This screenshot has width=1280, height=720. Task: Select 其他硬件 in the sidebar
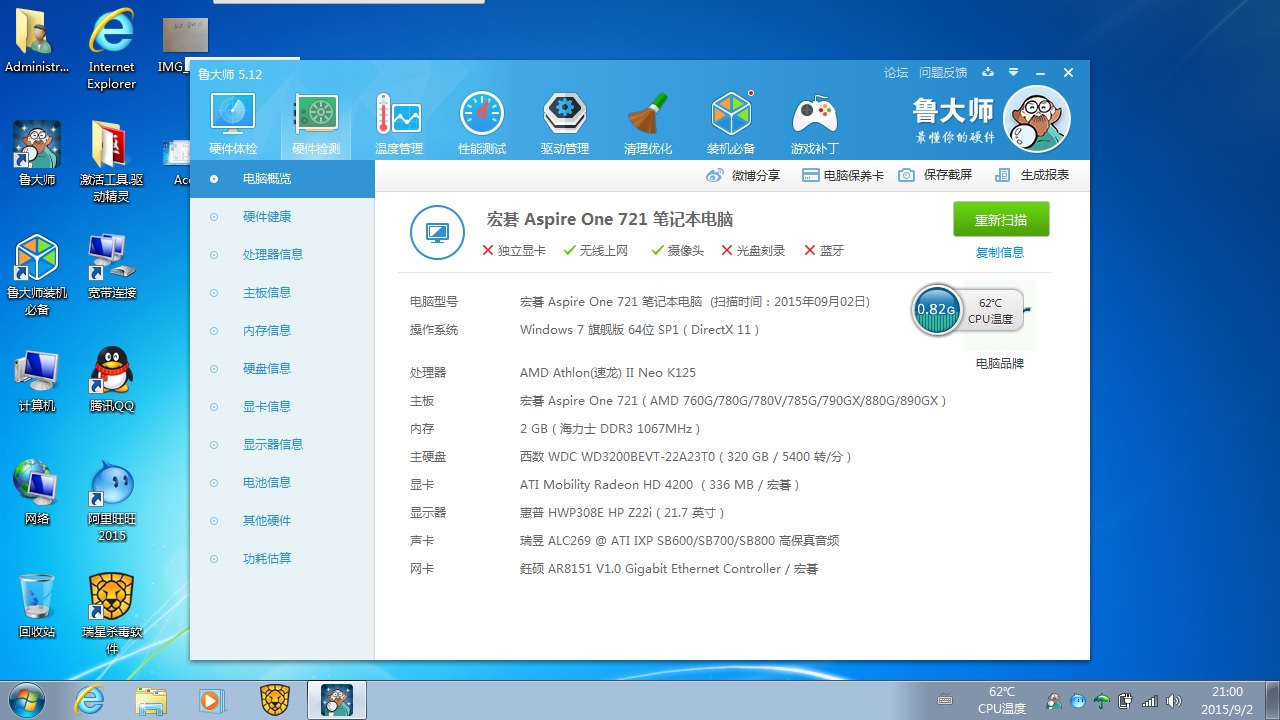coord(282,521)
